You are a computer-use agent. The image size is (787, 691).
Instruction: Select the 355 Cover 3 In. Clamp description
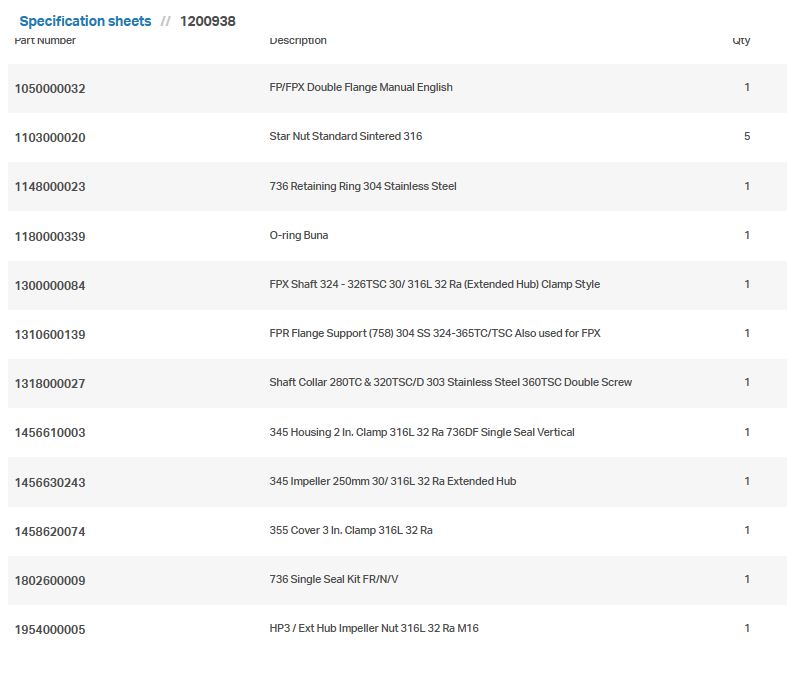(351, 530)
